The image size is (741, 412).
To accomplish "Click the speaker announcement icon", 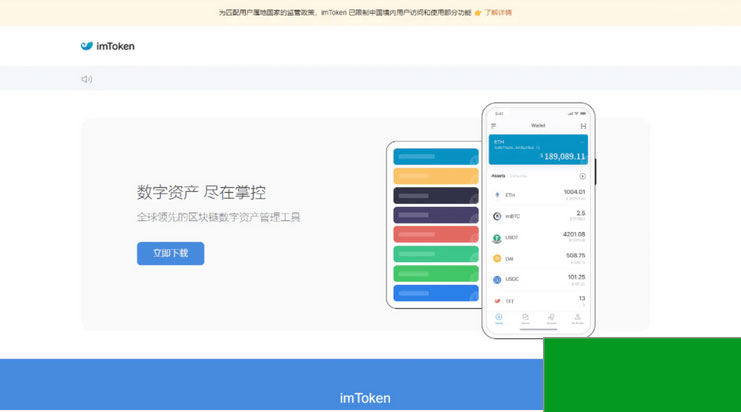I will tap(86, 79).
